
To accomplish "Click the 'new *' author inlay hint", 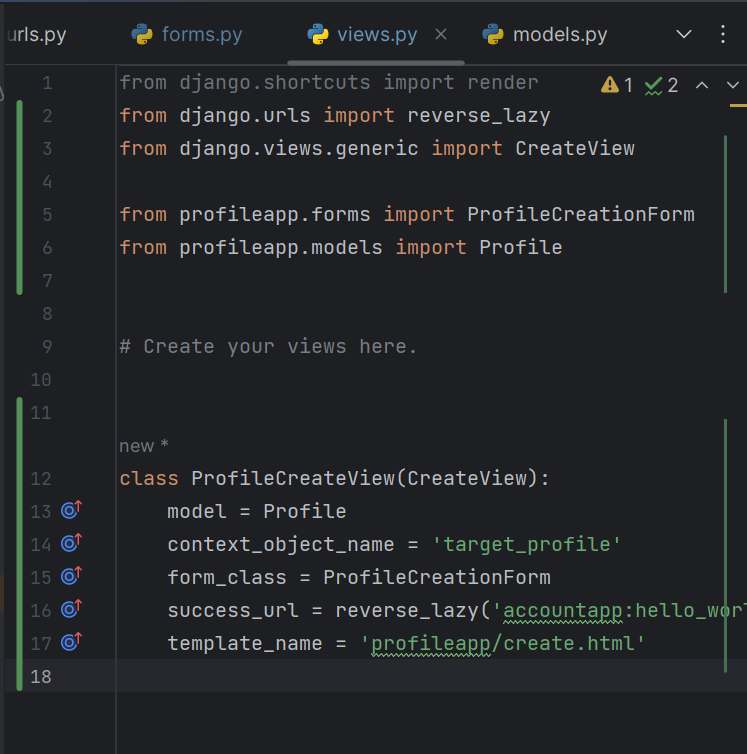I will click(x=144, y=446).
